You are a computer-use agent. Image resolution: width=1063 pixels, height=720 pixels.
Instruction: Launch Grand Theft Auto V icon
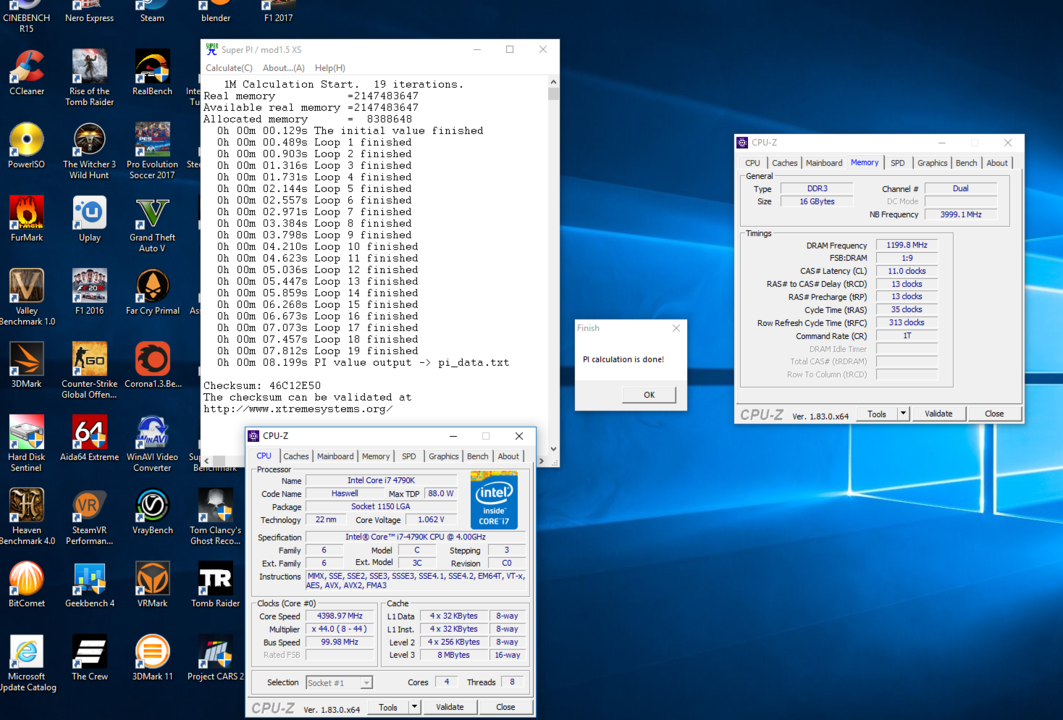click(x=152, y=224)
